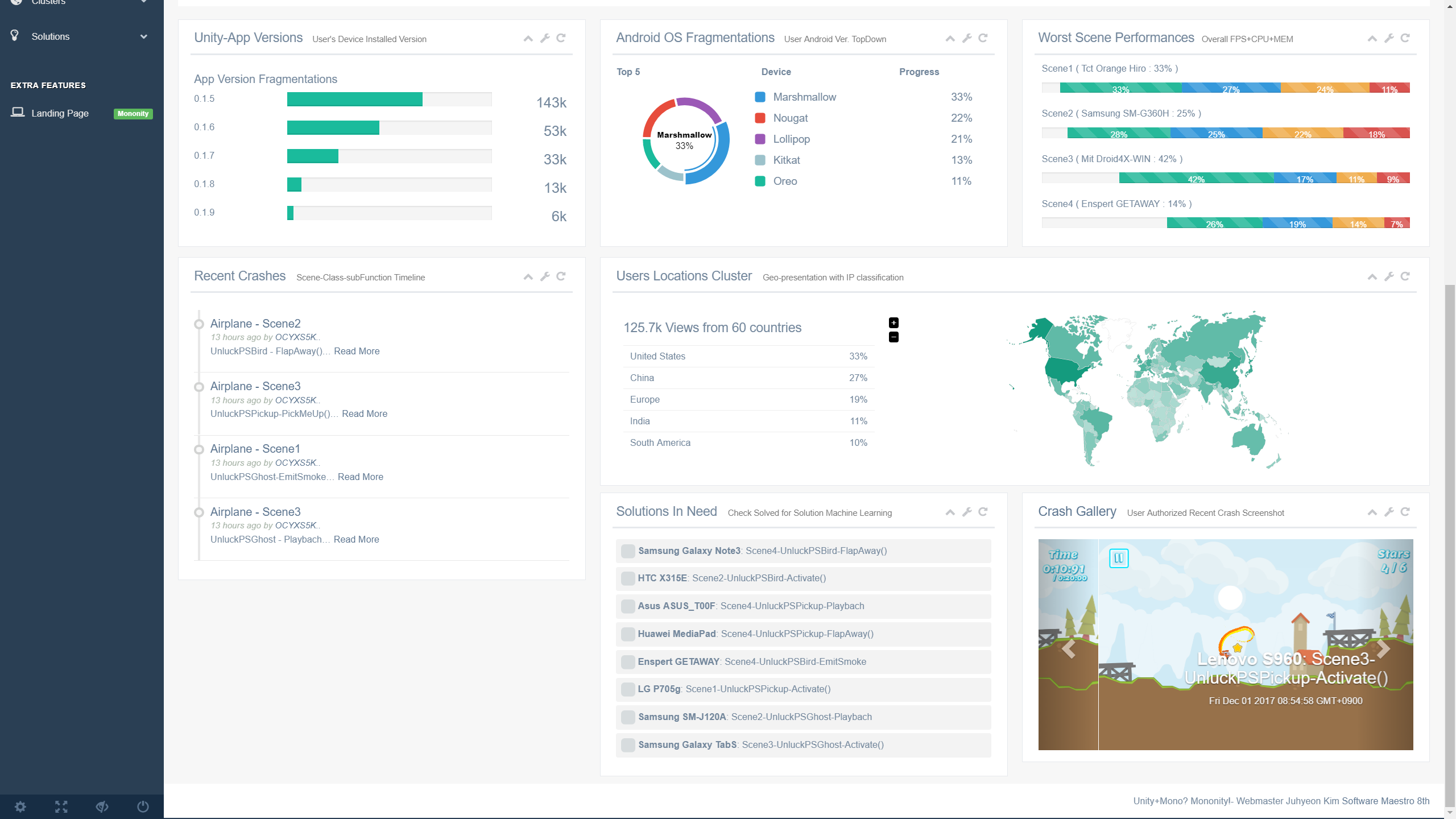Image resolution: width=1456 pixels, height=819 pixels.
Task: Open Landing Page from sidebar
Action: pos(60,113)
